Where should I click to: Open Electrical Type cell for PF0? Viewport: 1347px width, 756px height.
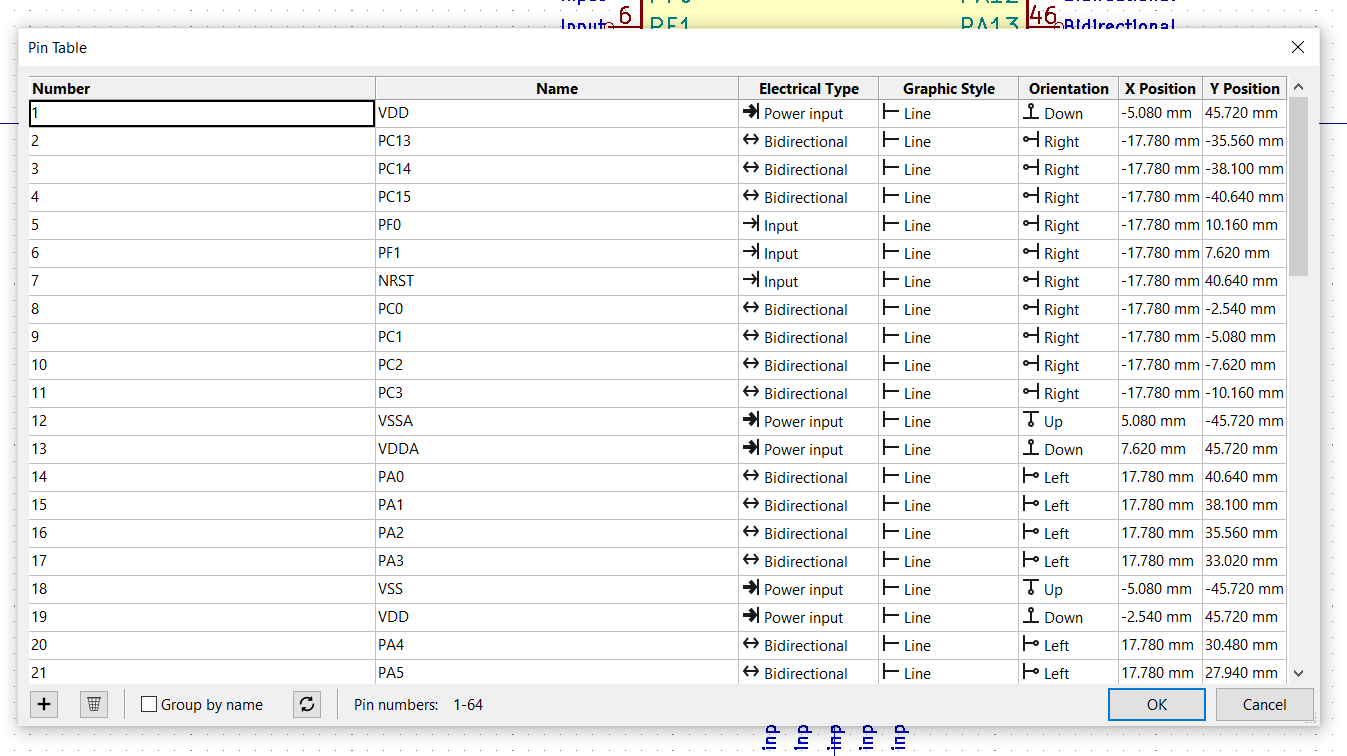tap(808, 225)
